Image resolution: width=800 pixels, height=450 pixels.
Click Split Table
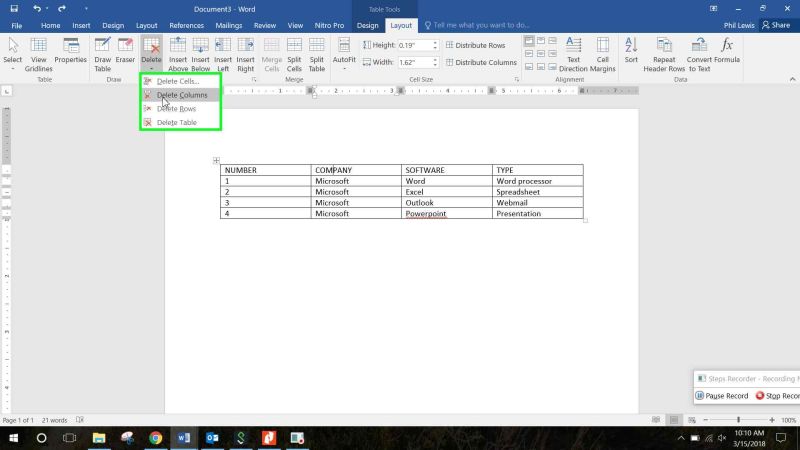[x=317, y=54]
